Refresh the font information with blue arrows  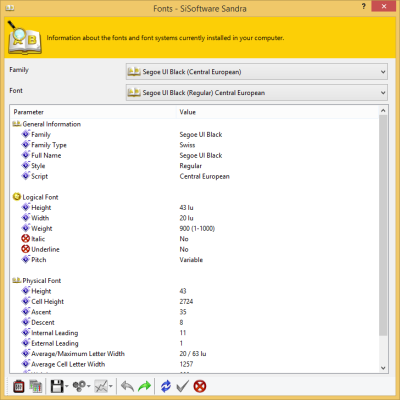click(x=166, y=386)
